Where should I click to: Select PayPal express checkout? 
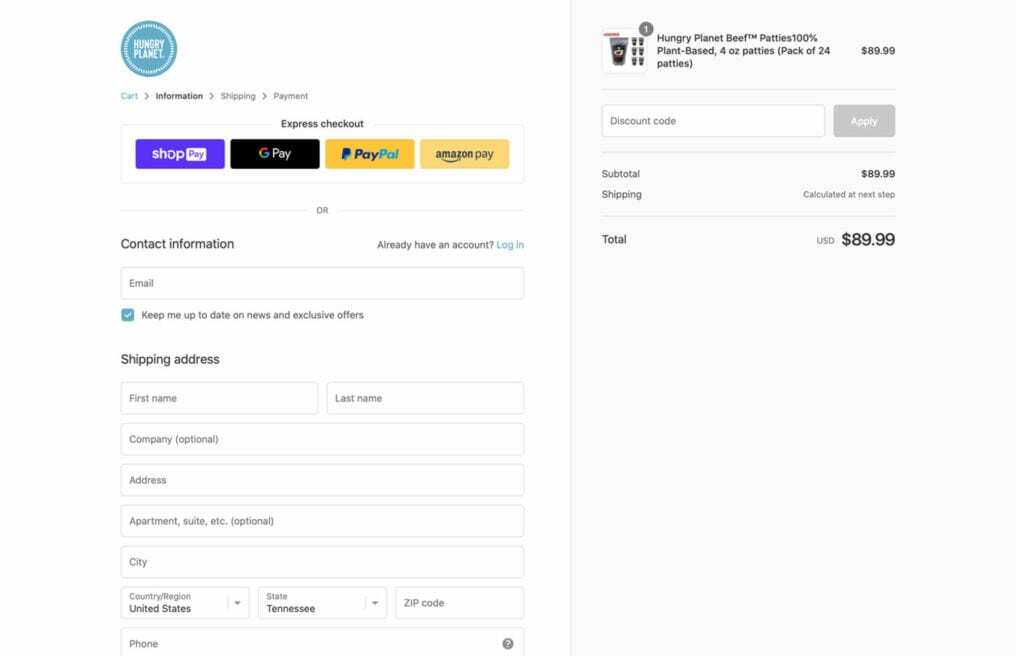(369, 154)
